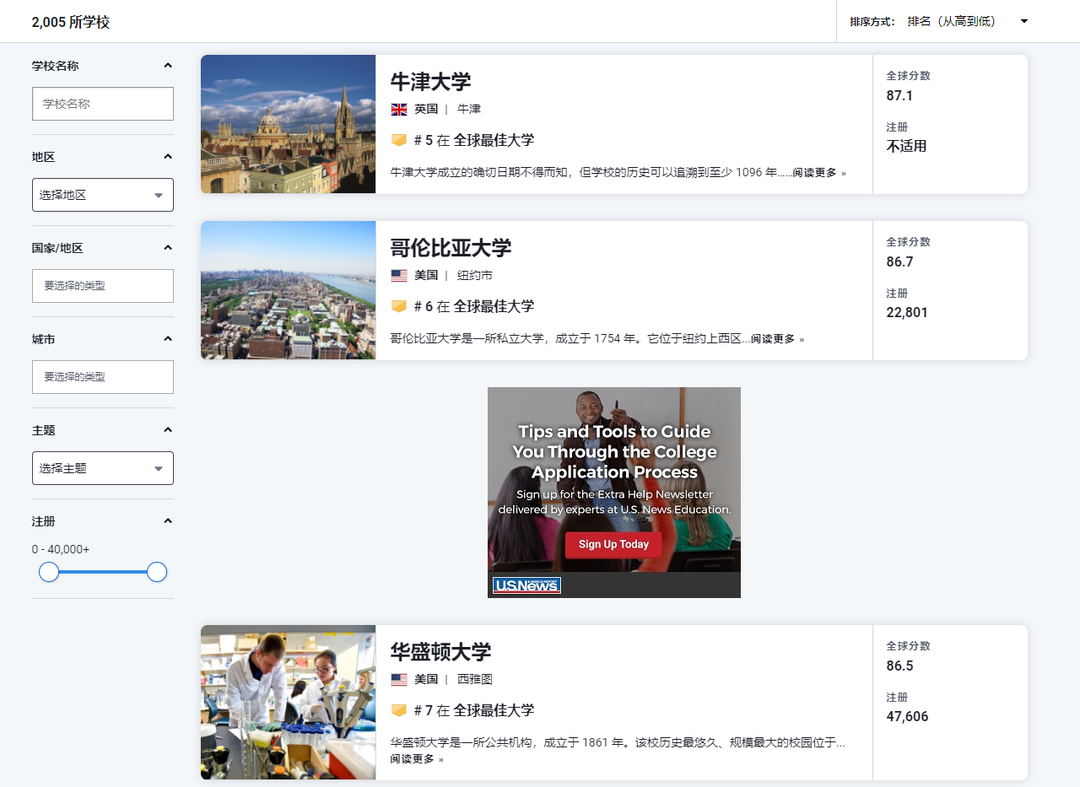Click the global score 86.7

pyautogui.click(x=900, y=262)
